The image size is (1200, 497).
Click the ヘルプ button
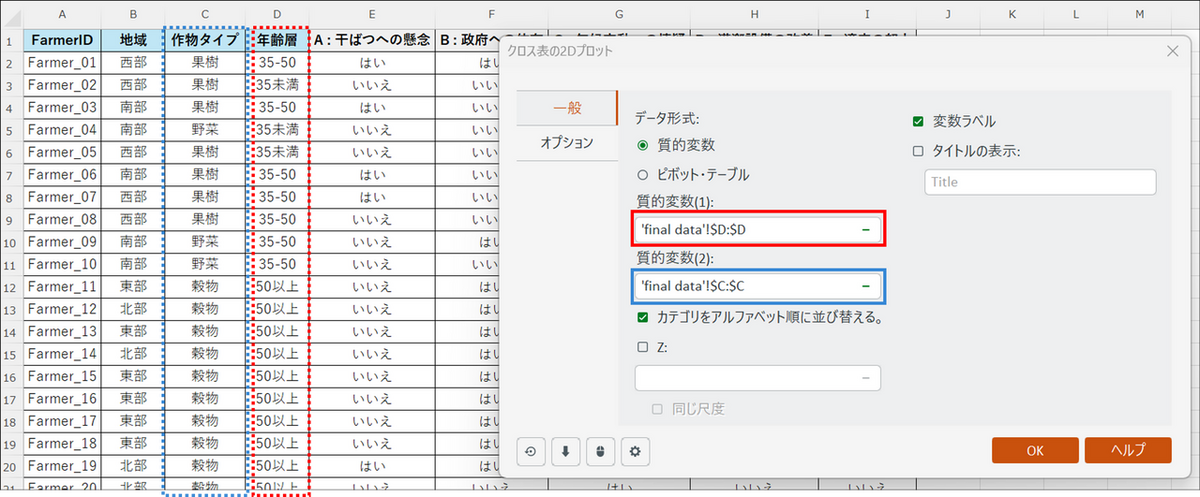1127,450
